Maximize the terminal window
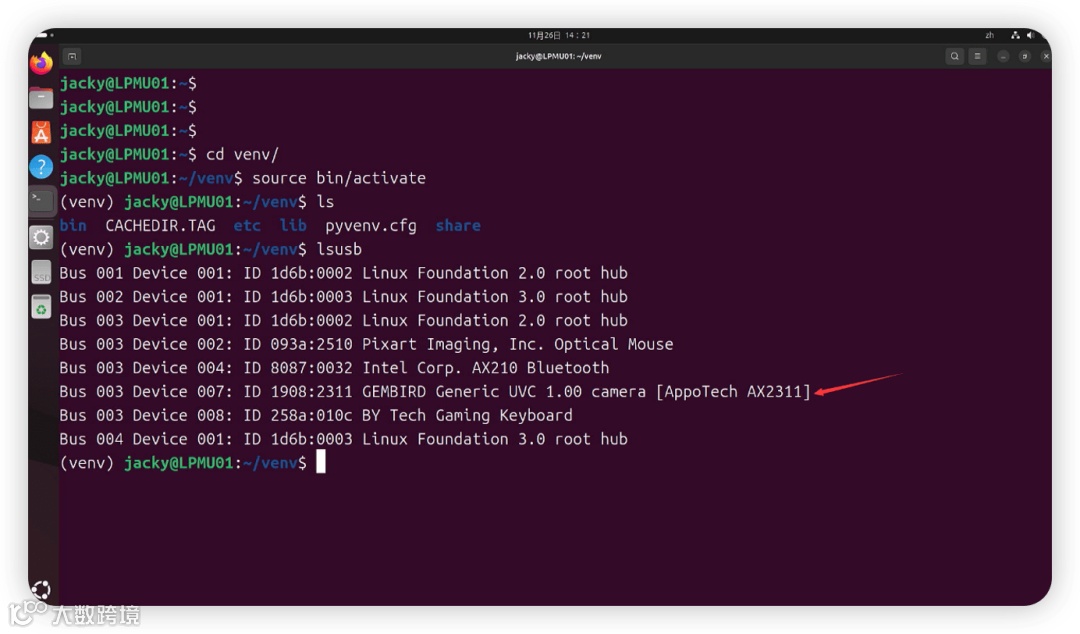This screenshot has height=634, width=1080. (x=1024, y=57)
